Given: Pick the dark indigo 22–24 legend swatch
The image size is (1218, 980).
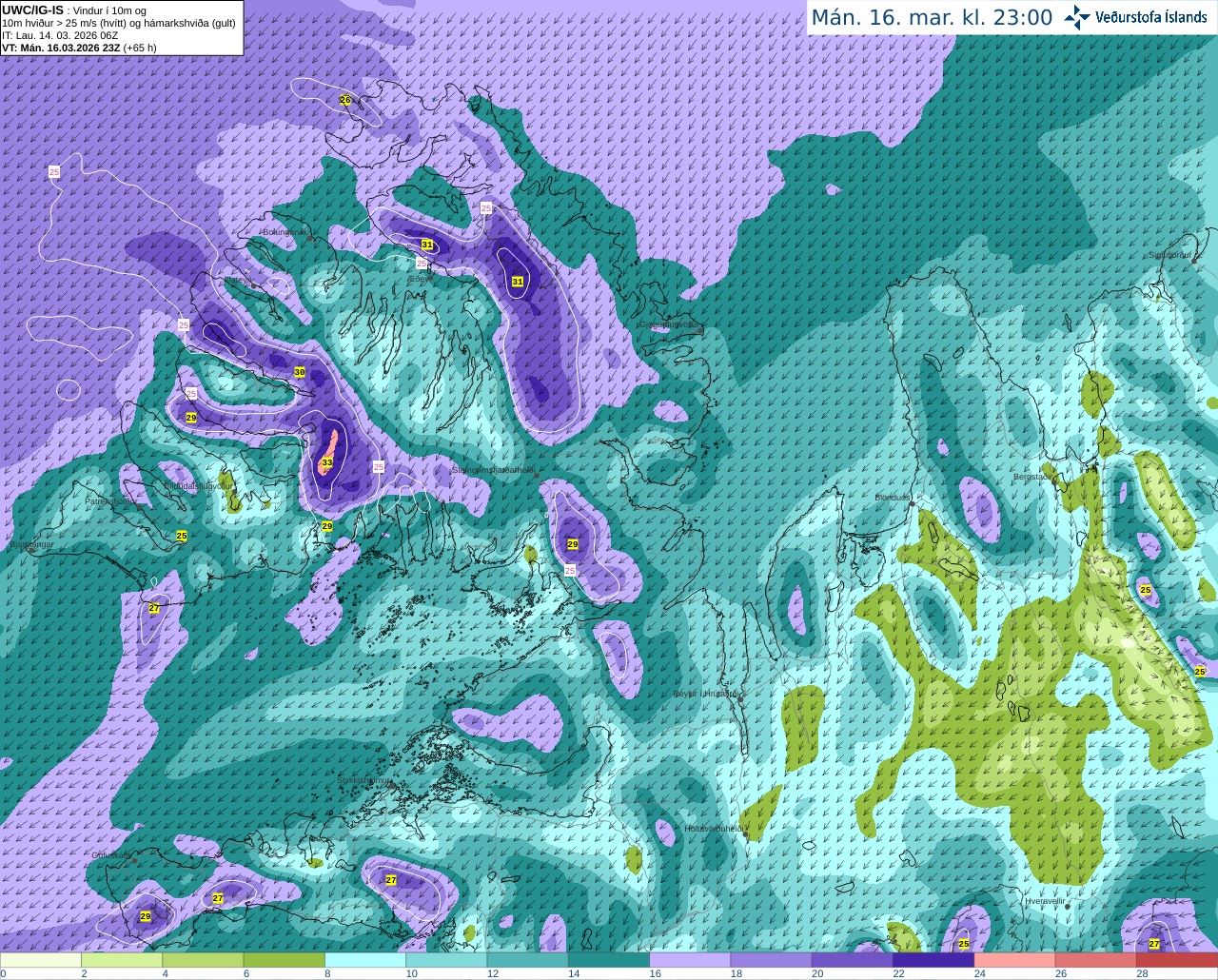Looking at the screenshot, I should click(933, 960).
